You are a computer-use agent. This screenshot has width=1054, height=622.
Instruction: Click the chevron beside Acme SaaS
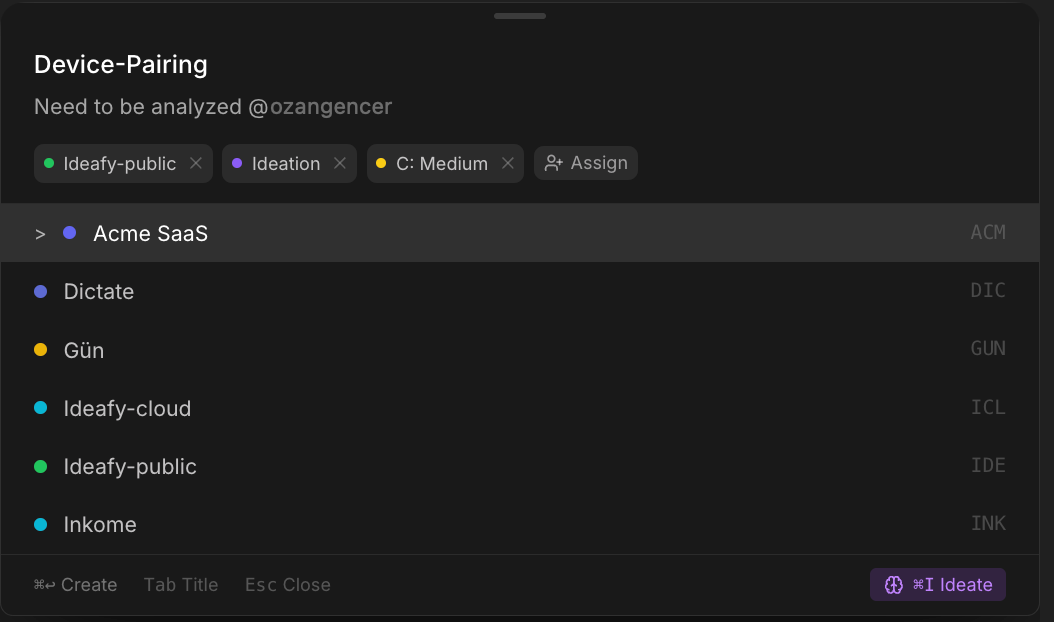pyautogui.click(x=40, y=234)
